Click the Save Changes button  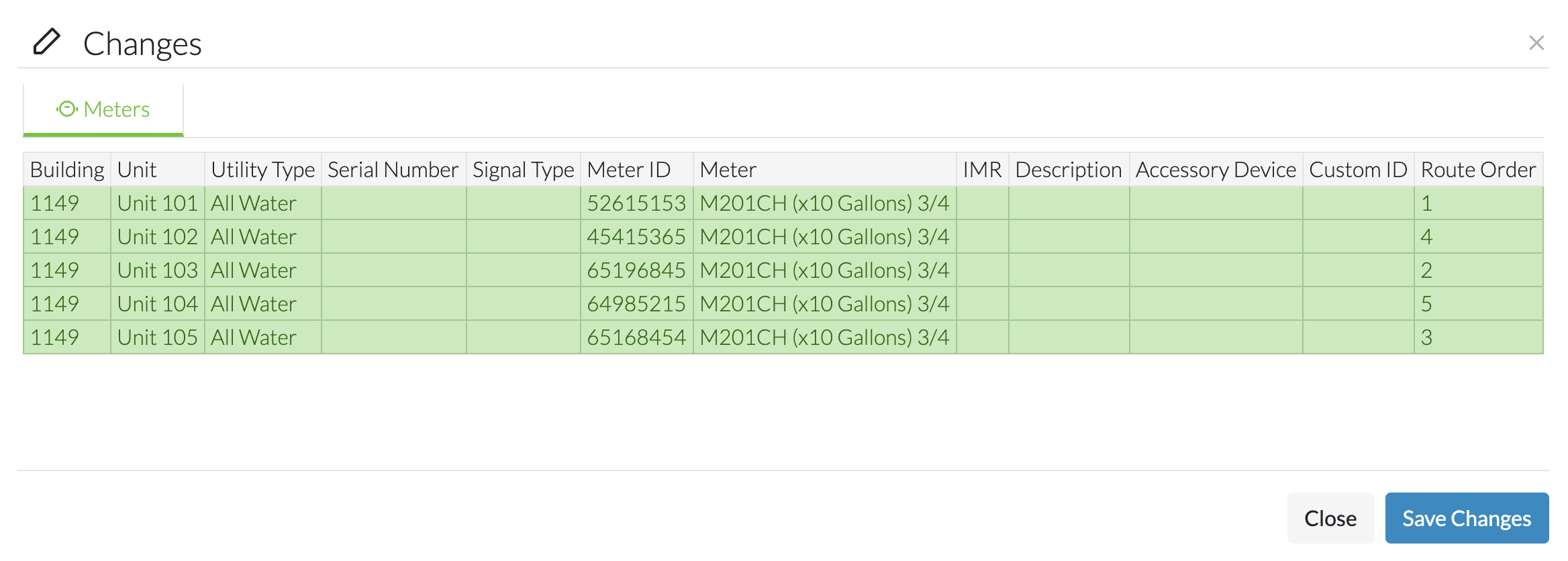pyautogui.click(x=1467, y=518)
